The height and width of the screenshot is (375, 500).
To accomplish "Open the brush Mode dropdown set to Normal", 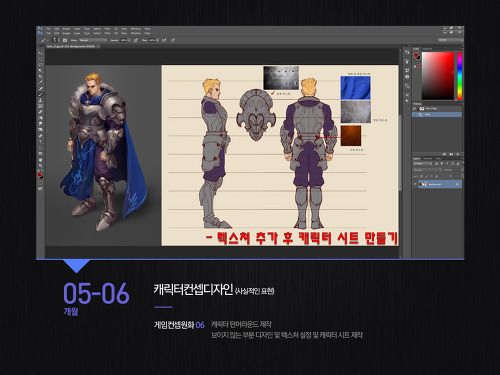I will click(93, 40).
